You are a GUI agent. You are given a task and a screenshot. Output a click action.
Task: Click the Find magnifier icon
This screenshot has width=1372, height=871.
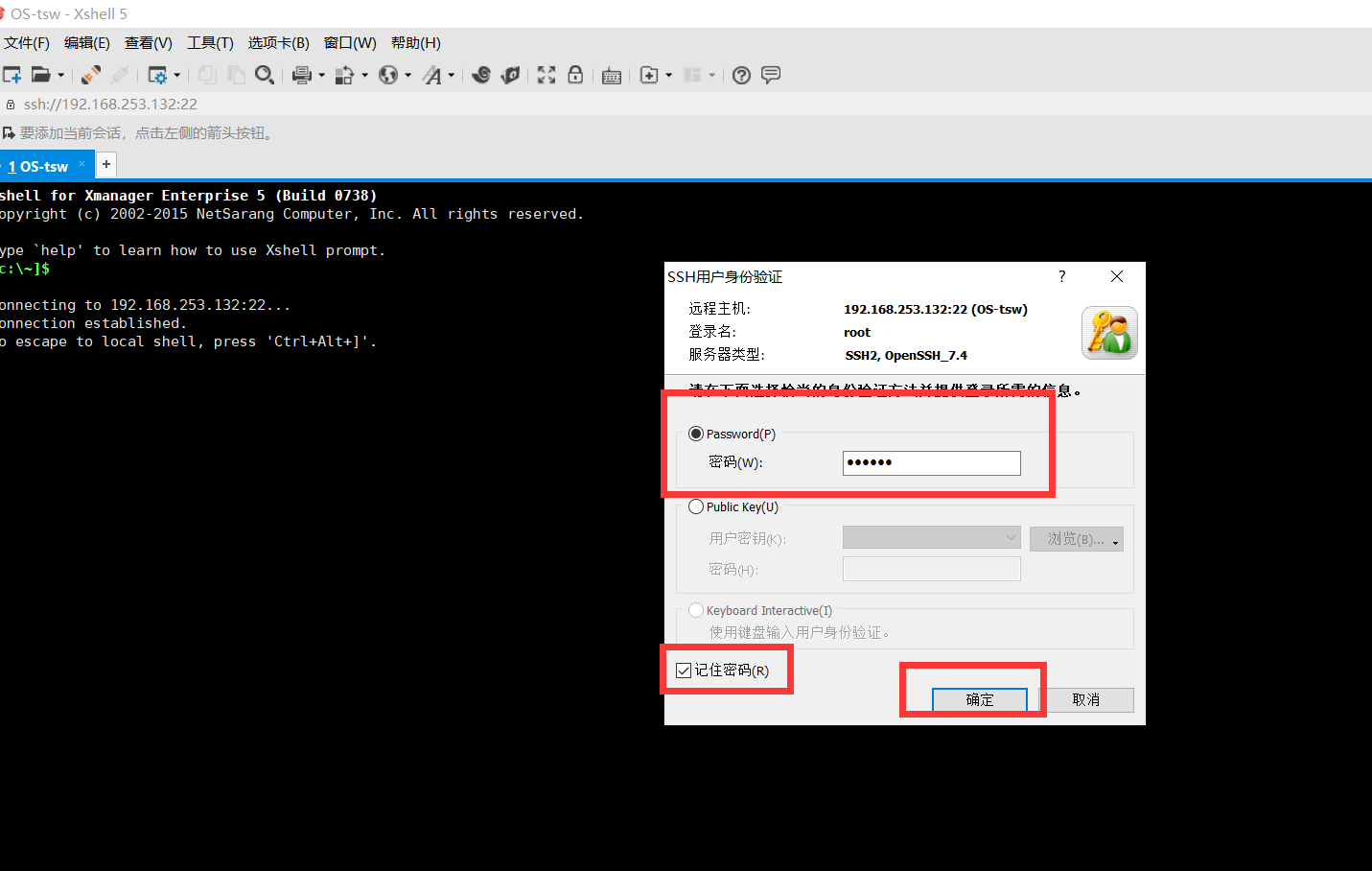265,75
